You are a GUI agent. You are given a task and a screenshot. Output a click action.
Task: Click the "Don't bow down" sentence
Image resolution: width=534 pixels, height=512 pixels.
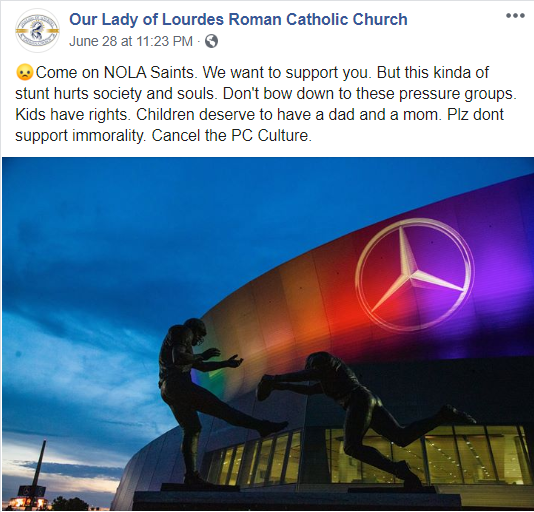[370, 94]
